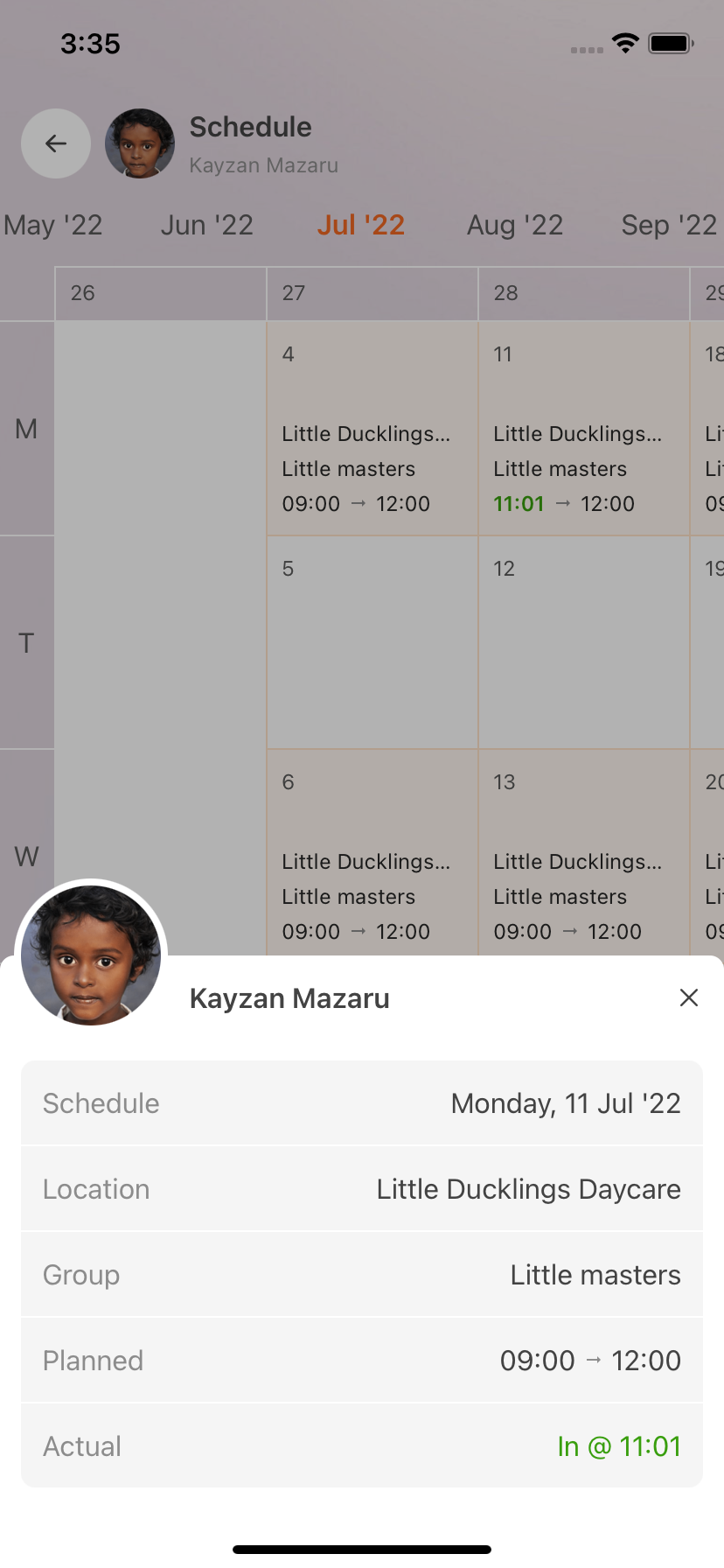Tap the small profile avatar in header
This screenshot has width=724, height=1568.
click(140, 143)
